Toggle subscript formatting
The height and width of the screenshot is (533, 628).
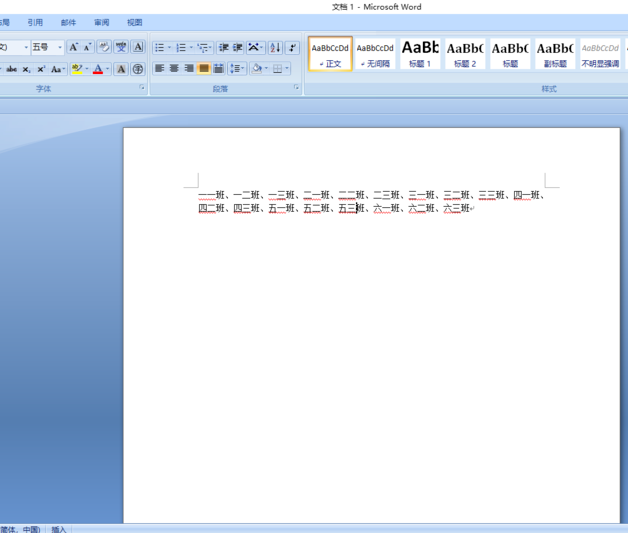click(x=26, y=69)
